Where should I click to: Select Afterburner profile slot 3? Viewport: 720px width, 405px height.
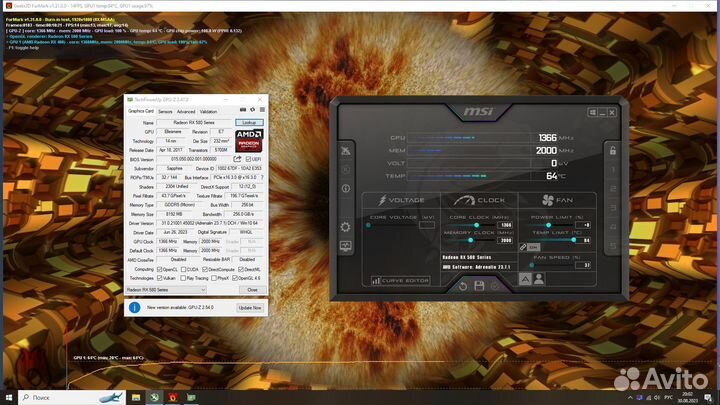(613, 208)
